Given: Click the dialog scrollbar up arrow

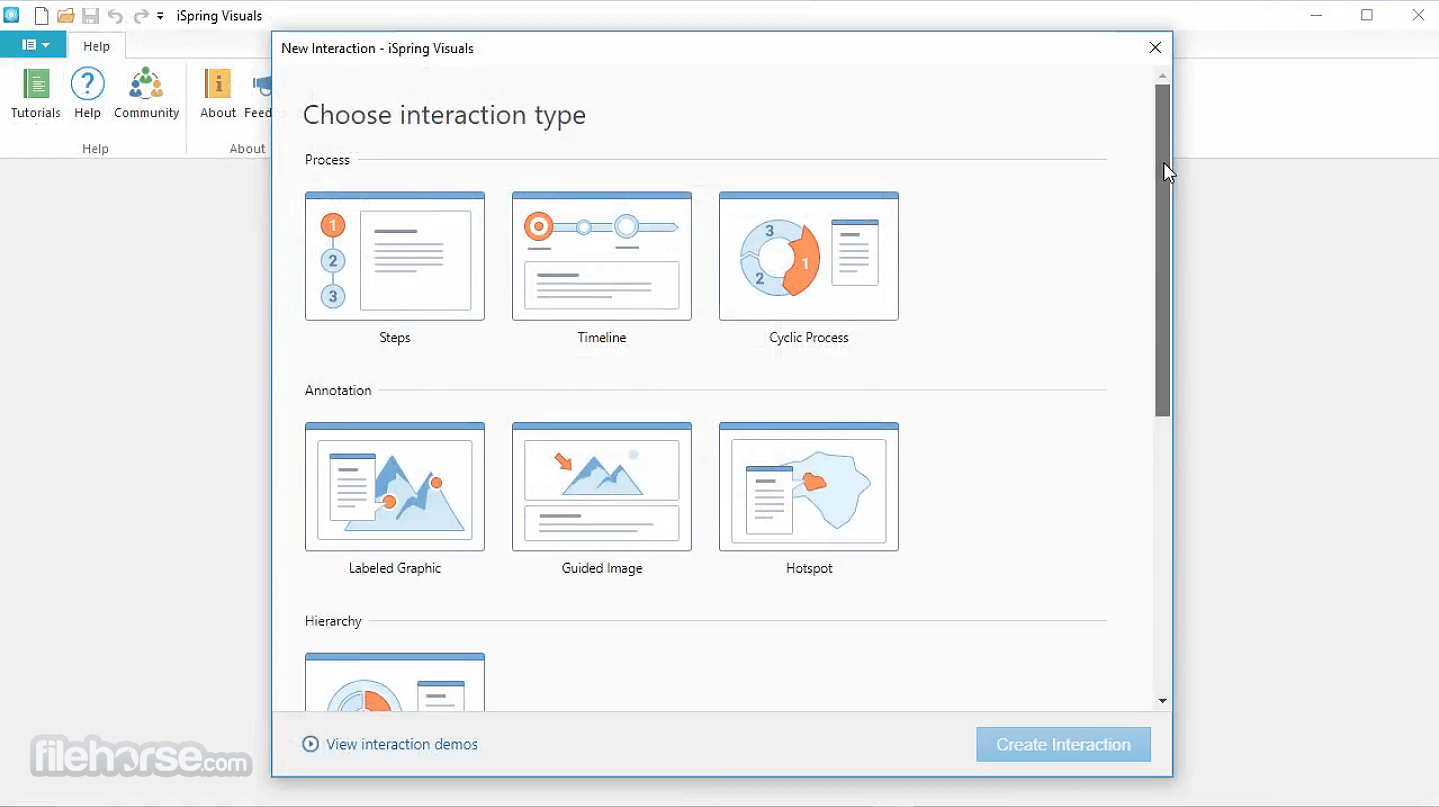Looking at the screenshot, I should pyautogui.click(x=1162, y=75).
